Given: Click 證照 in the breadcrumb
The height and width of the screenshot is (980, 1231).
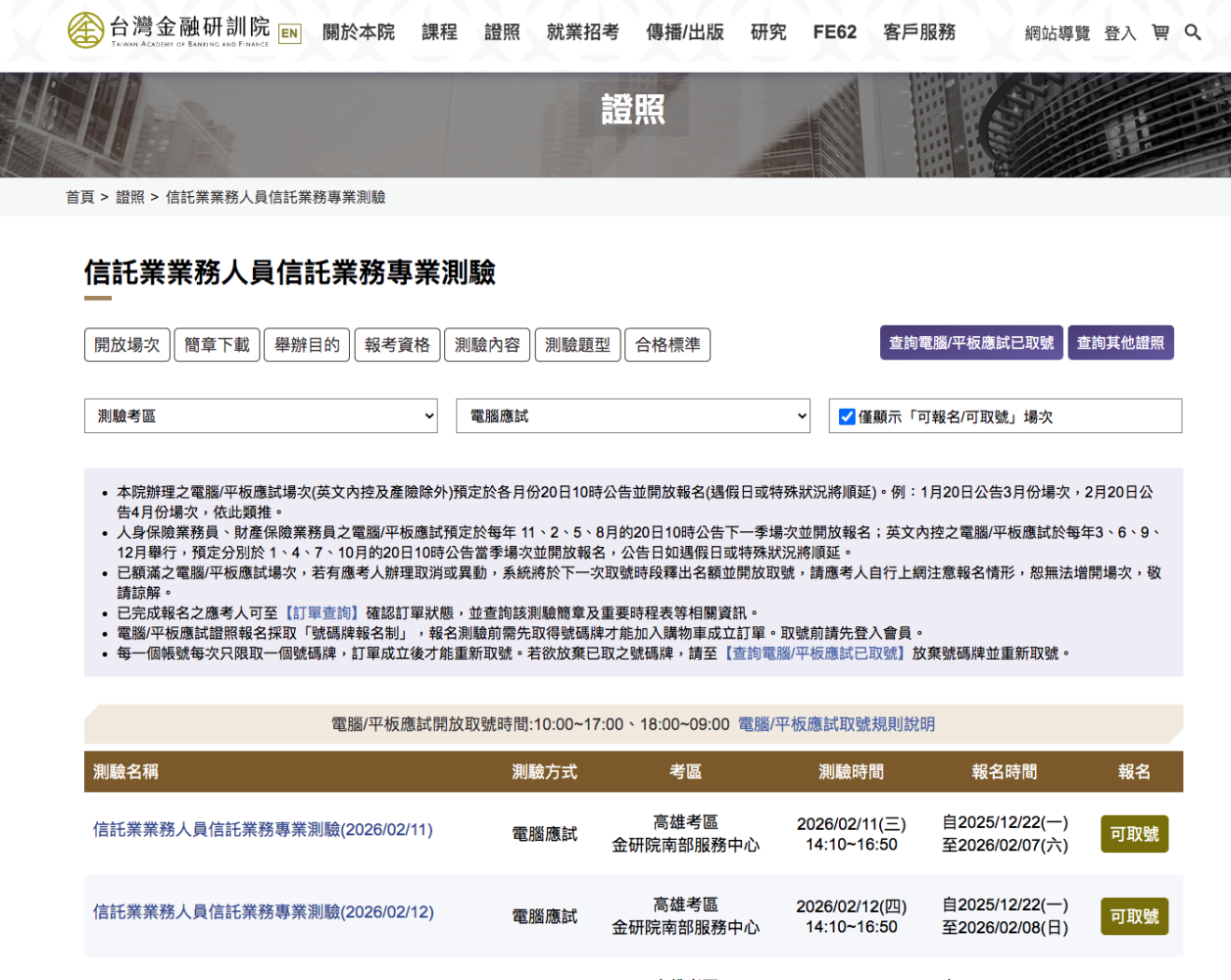Looking at the screenshot, I should [x=130, y=197].
